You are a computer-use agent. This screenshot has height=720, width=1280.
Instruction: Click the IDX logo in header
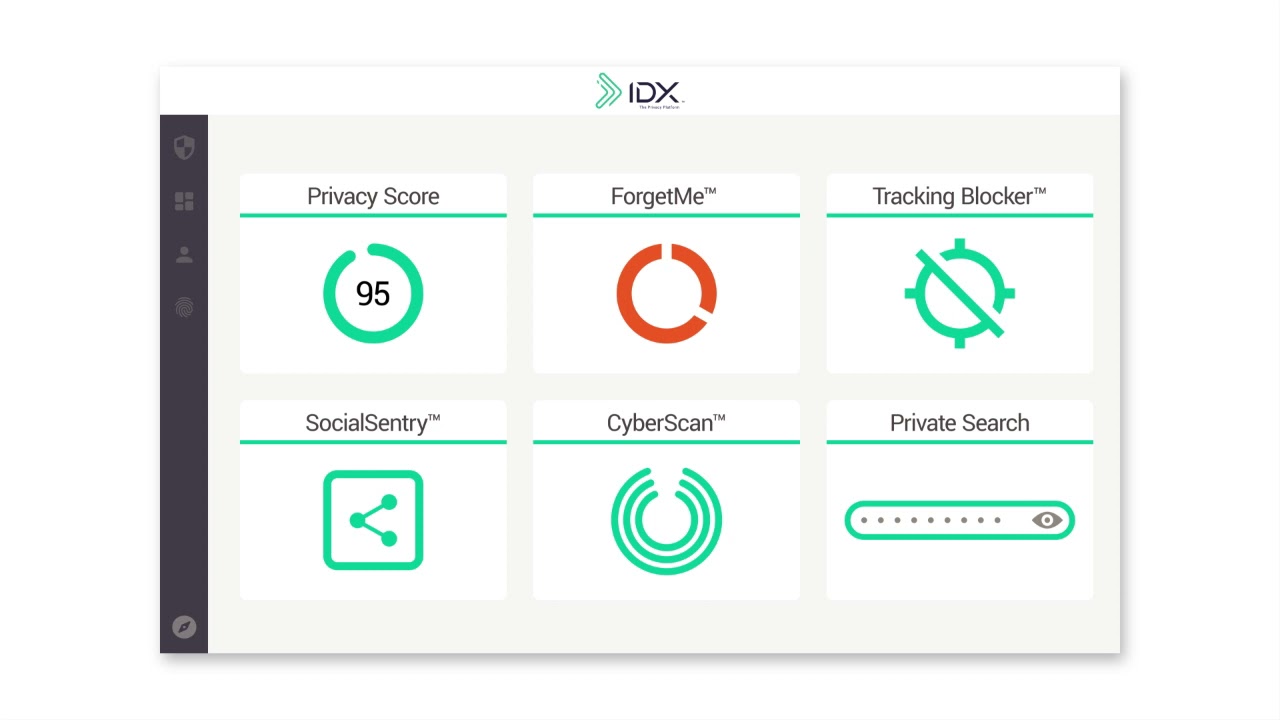(x=640, y=91)
